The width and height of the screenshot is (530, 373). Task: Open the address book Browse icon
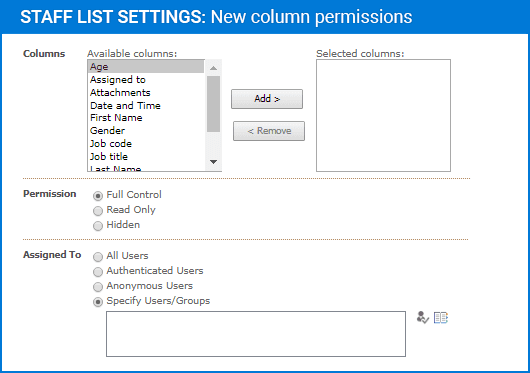pyautogui.click(x=441, y=318)
